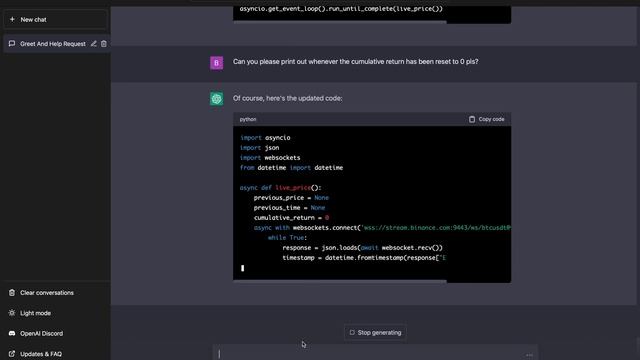Click the trash icon beside Clear conversations
Image resolution: width=640 pixels, height=360 pixels.
coord(12,293)
